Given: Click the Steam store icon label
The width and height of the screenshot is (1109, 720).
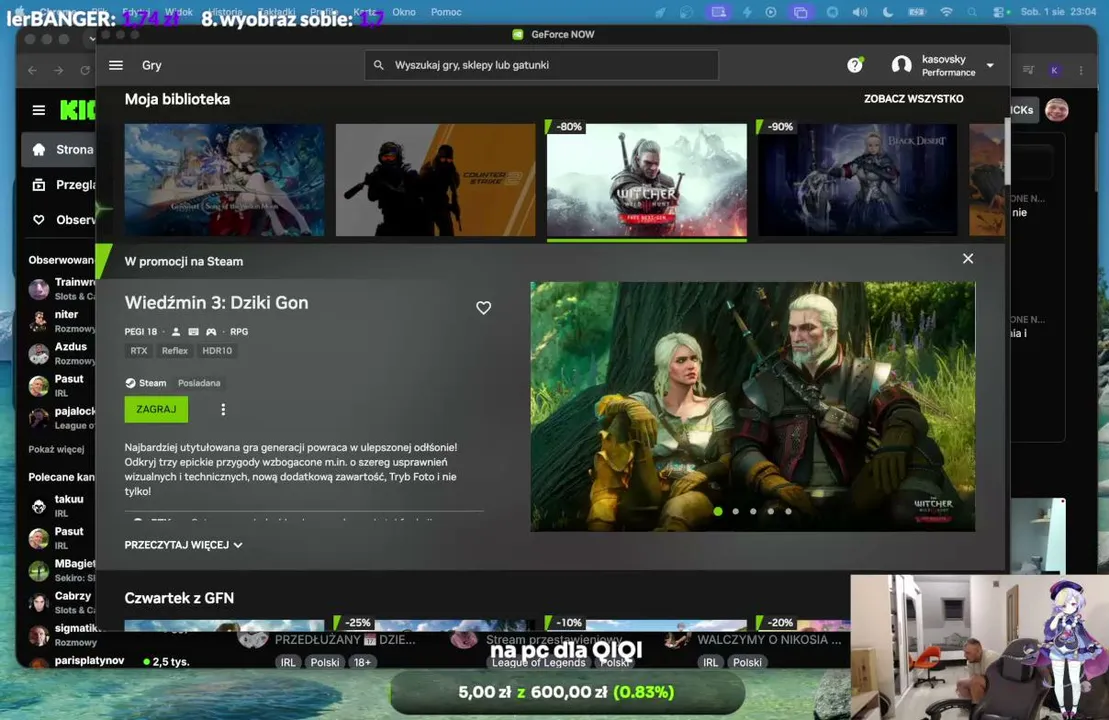Looking at the screenshot, I should pyautogui.click(x=146, y=383).
